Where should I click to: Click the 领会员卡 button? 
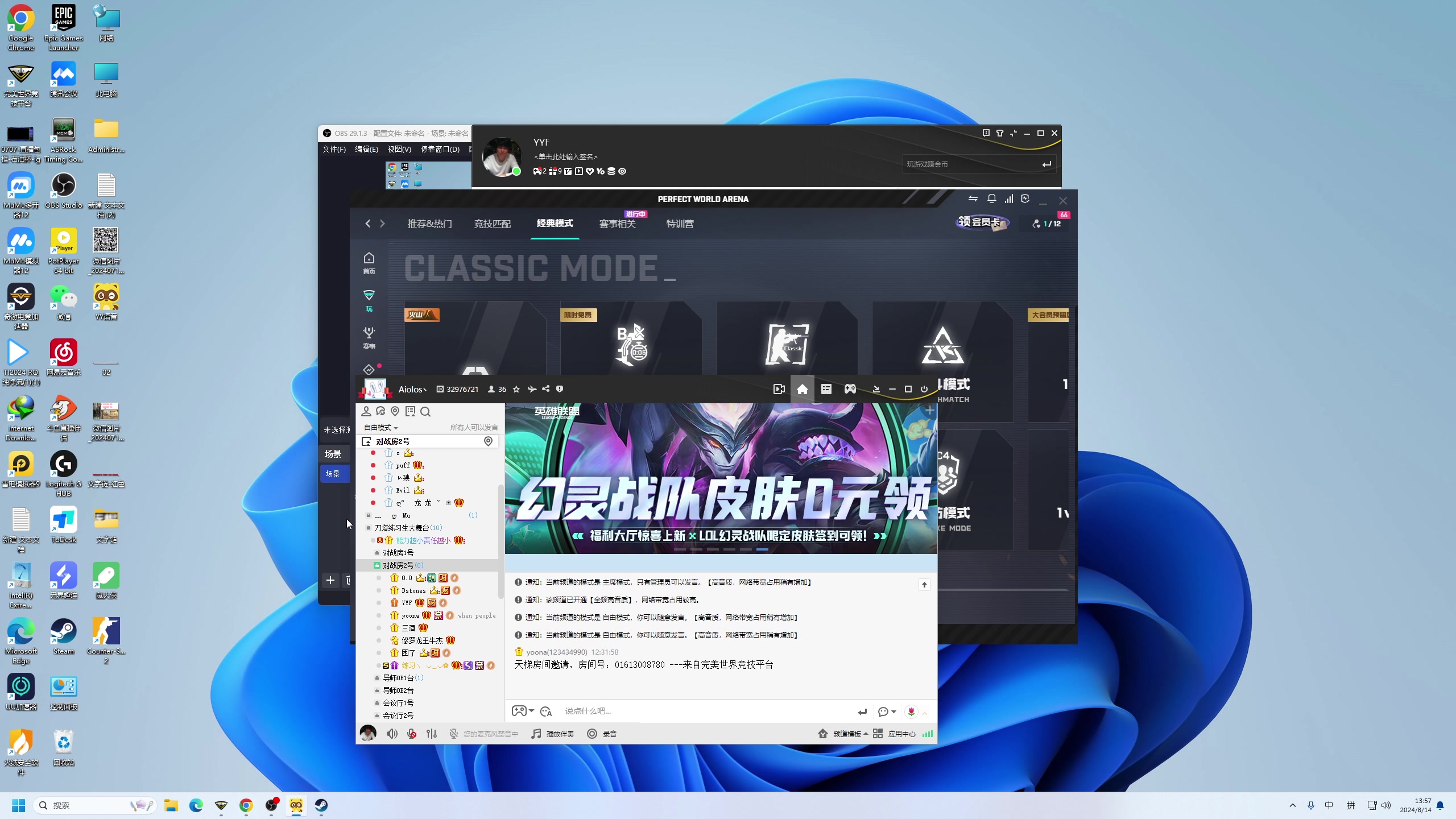click(982, 222)
